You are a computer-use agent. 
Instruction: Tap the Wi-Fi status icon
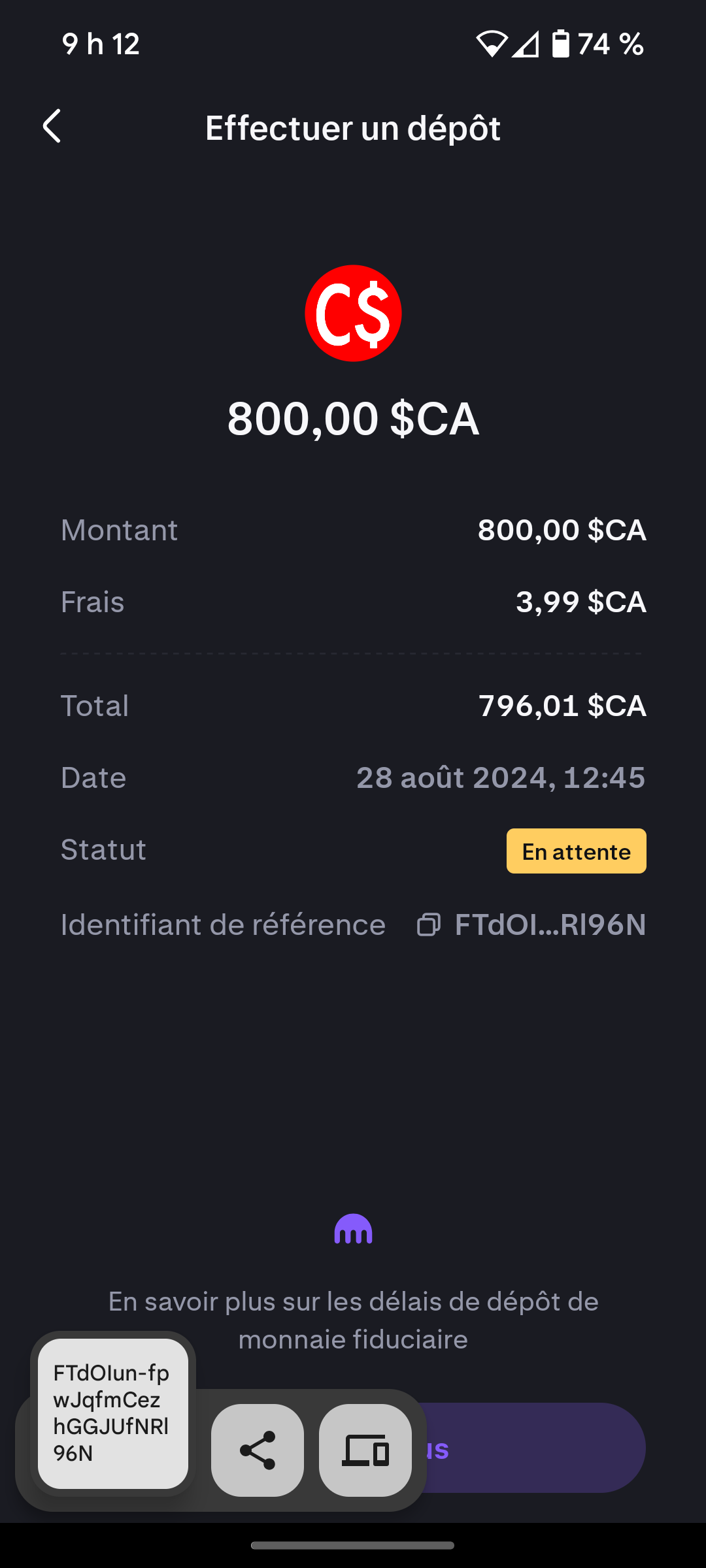point(492,44)
